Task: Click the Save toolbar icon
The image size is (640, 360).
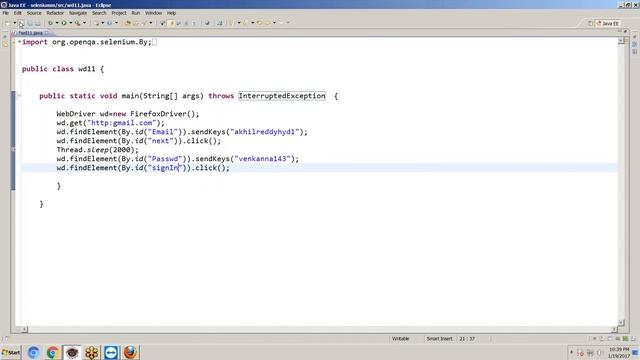Action: tap(22, 23)
